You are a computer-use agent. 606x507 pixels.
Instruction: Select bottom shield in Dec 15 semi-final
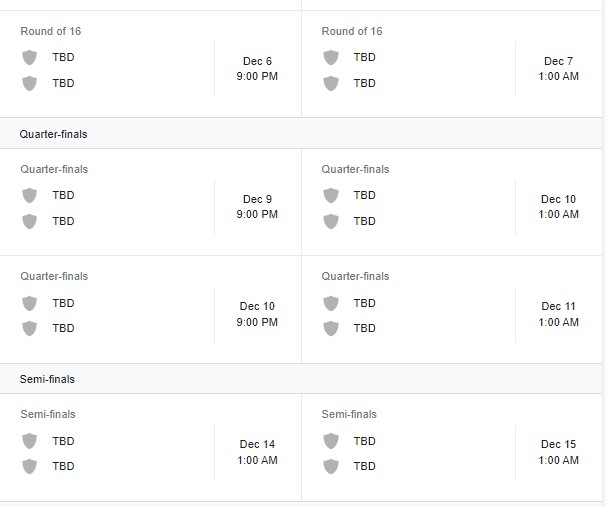(331, 466)
